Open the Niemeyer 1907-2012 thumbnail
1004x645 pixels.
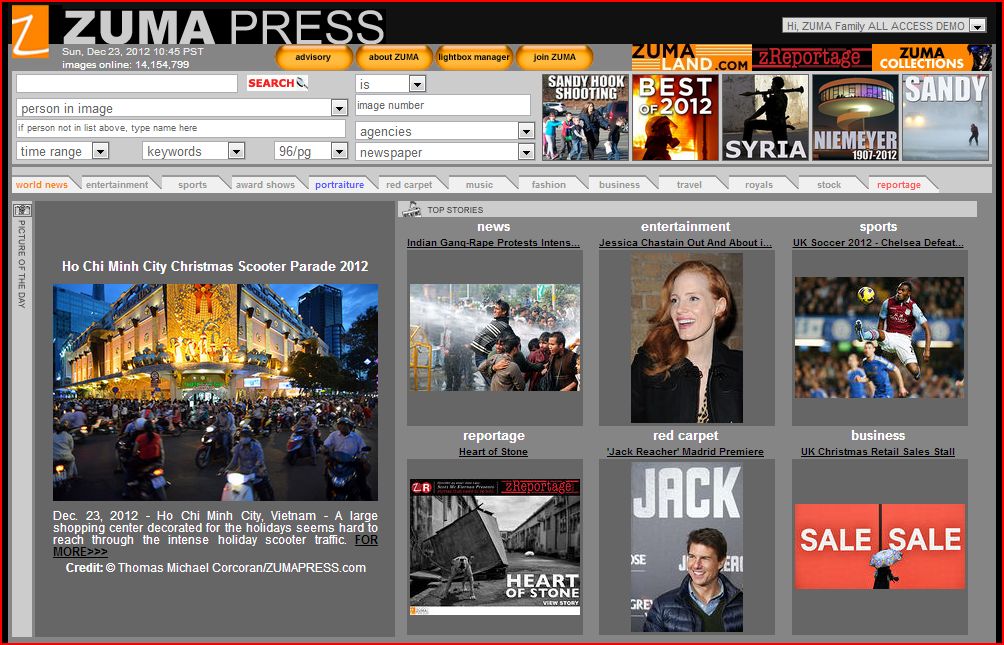[x=855, y=117]
